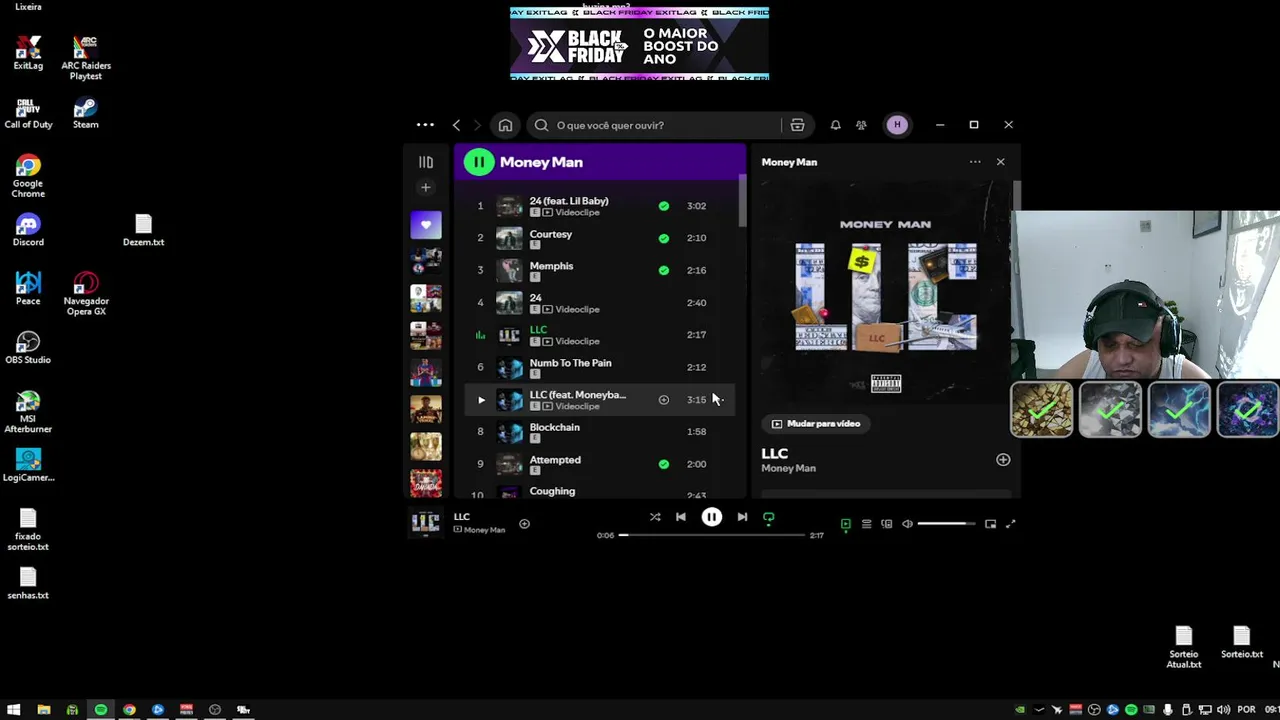Toggle shuffle
The image size is (1280, 720).
tap(655, 517)
